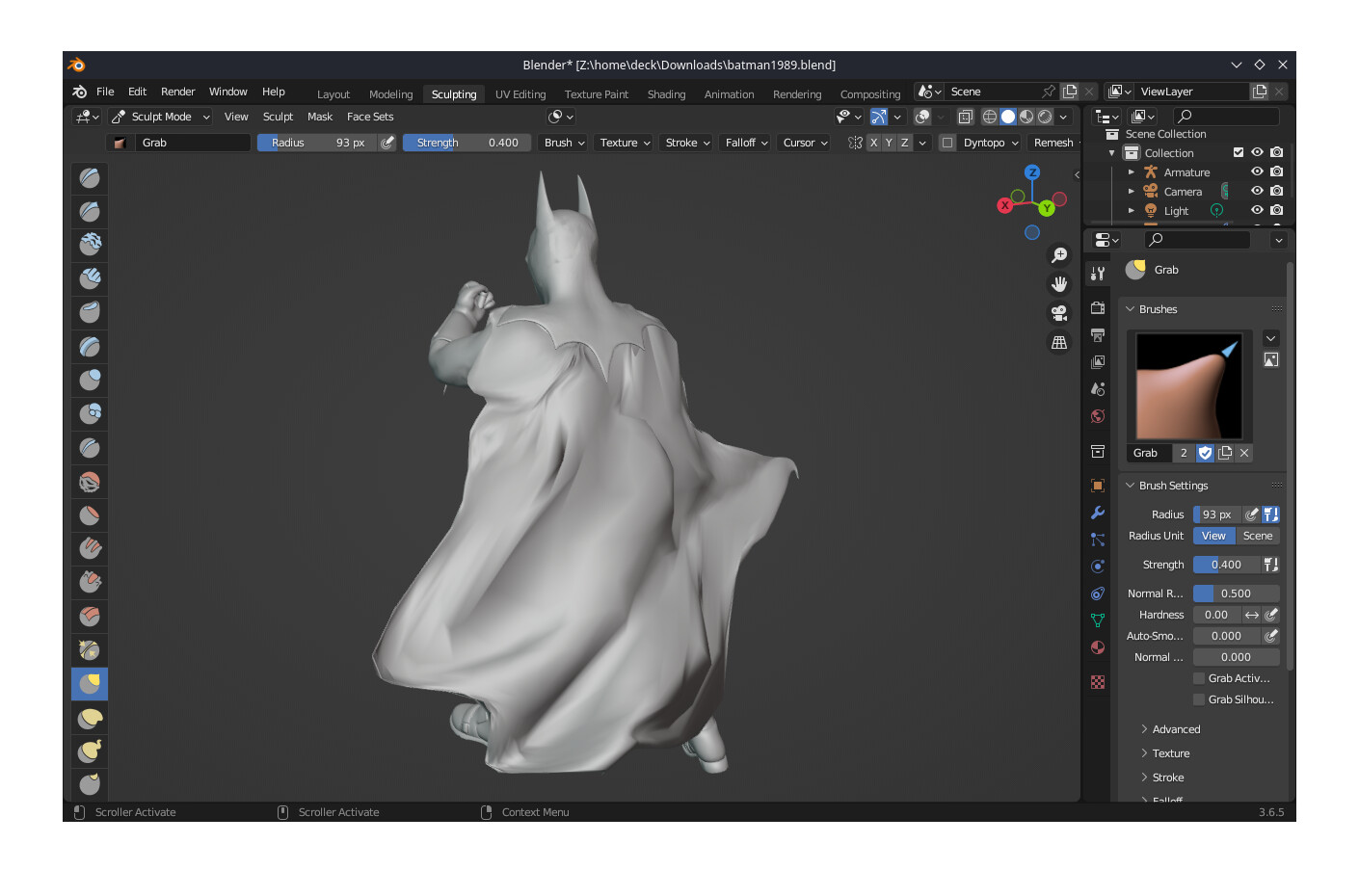Select the Pinch brush tool

[90, 649]
